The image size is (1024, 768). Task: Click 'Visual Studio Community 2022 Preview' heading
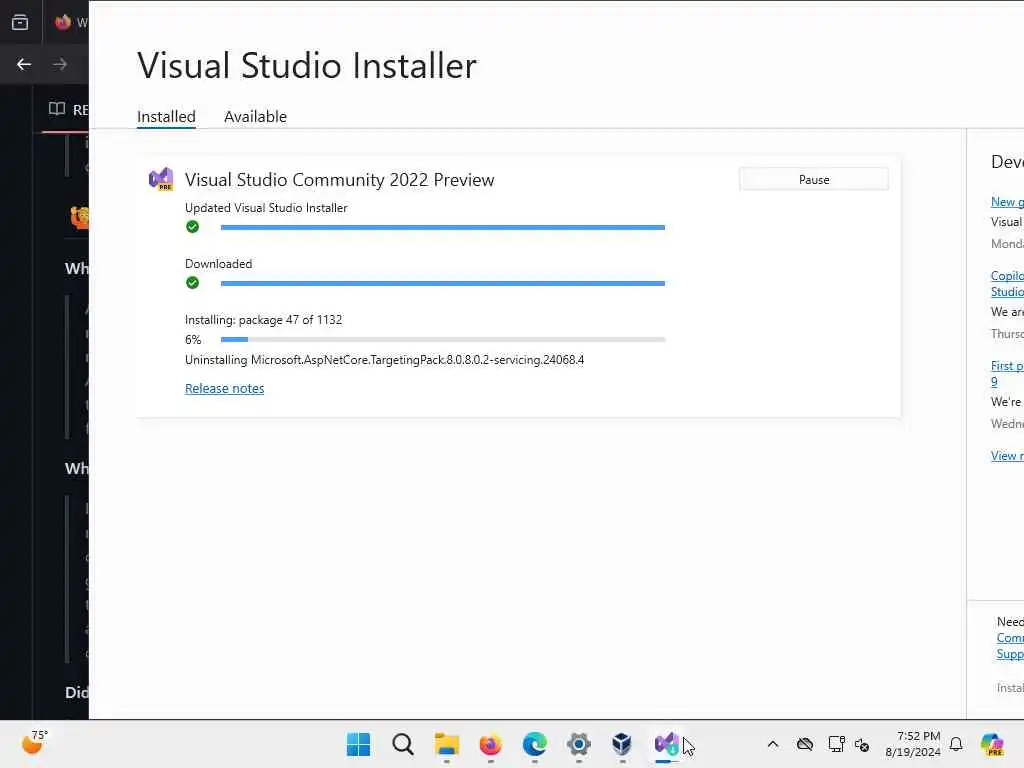pyautogui.click(x=340, y=180)
